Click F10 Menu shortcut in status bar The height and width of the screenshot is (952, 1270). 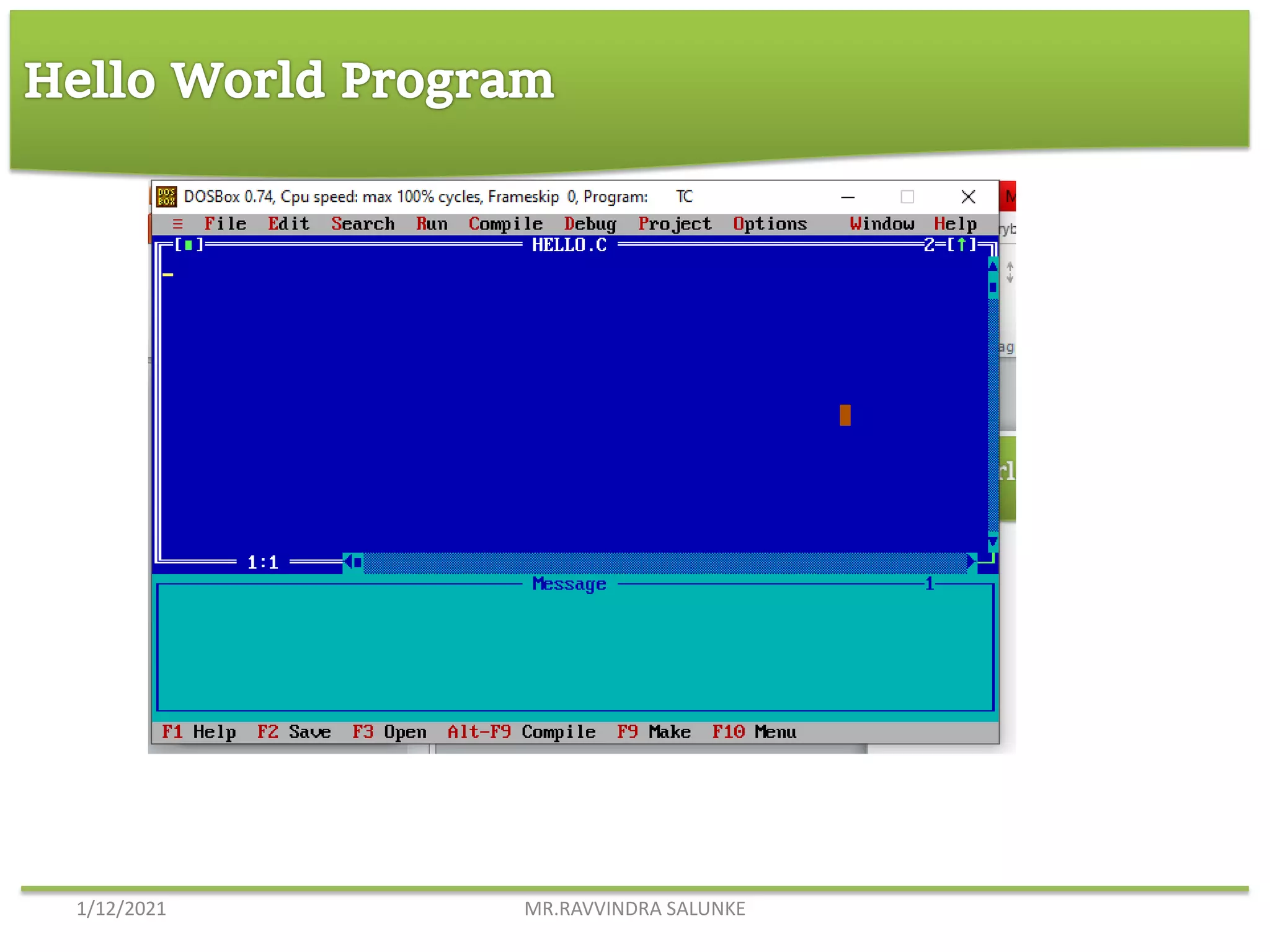click(753, 732)
